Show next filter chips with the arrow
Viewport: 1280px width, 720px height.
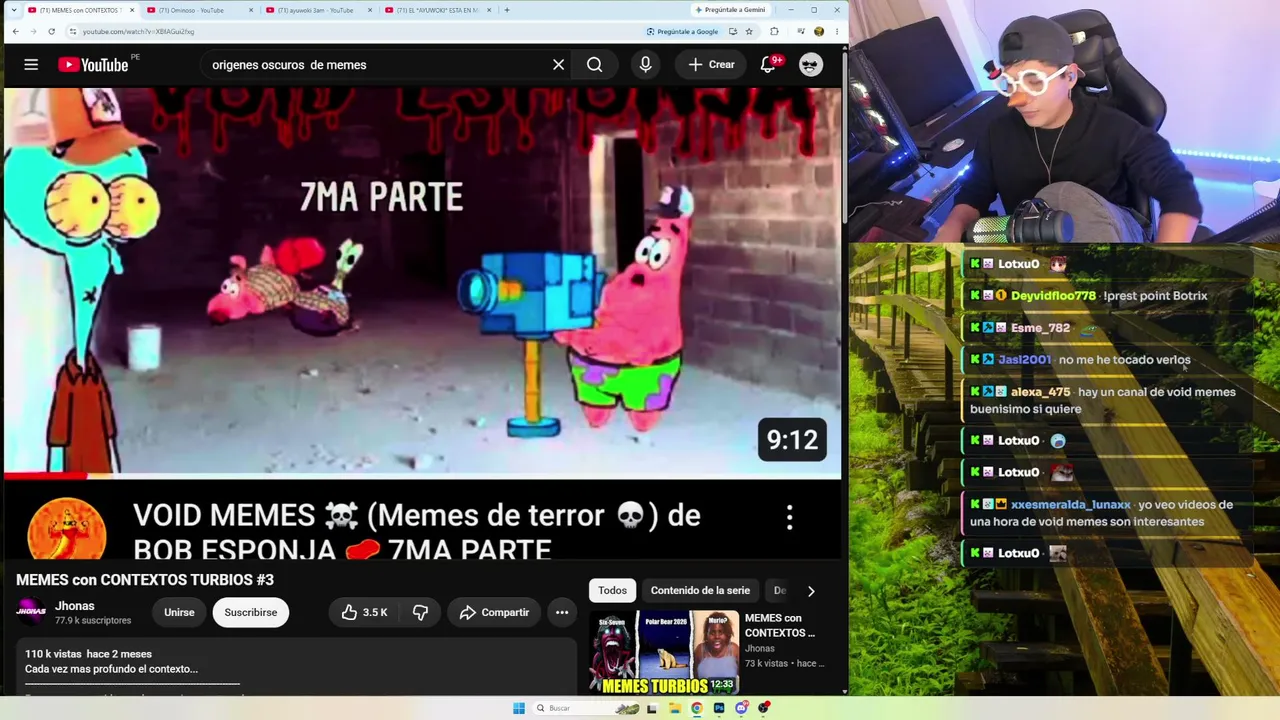811,591
